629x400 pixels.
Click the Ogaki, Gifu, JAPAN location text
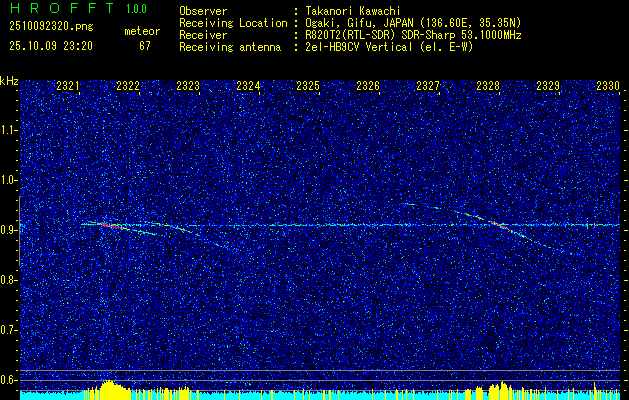(413, 23)
